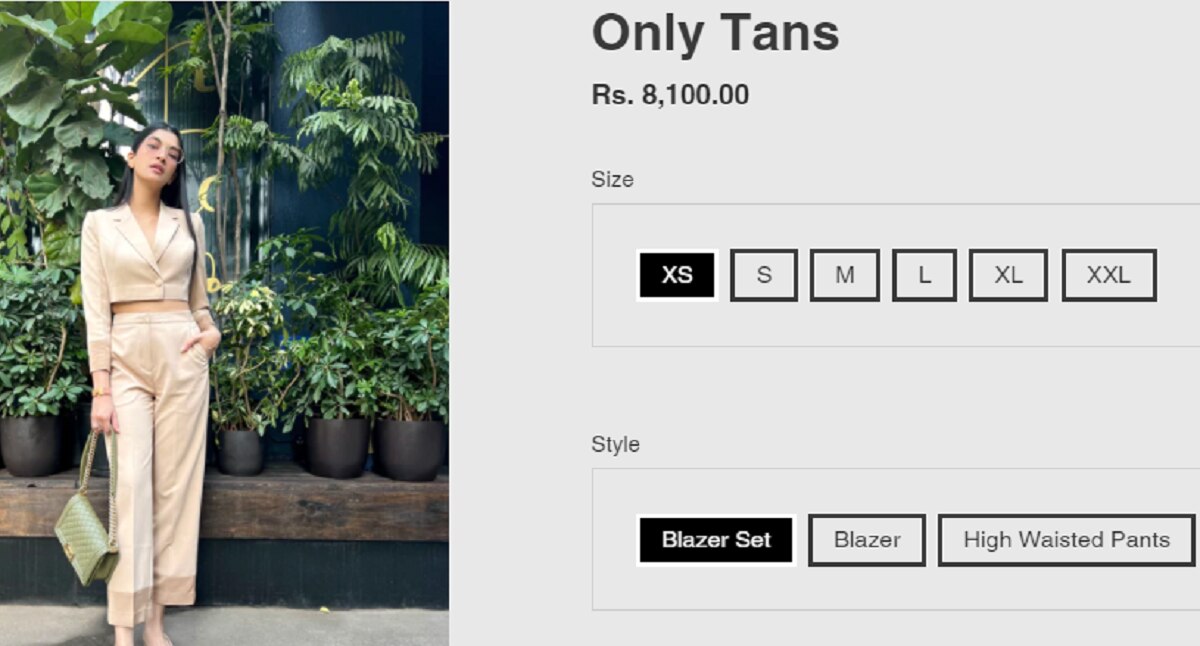Screen dimensions: 1200x646
Task: Click the cropped blazer in the photo
Action: (x=140, y=260)
